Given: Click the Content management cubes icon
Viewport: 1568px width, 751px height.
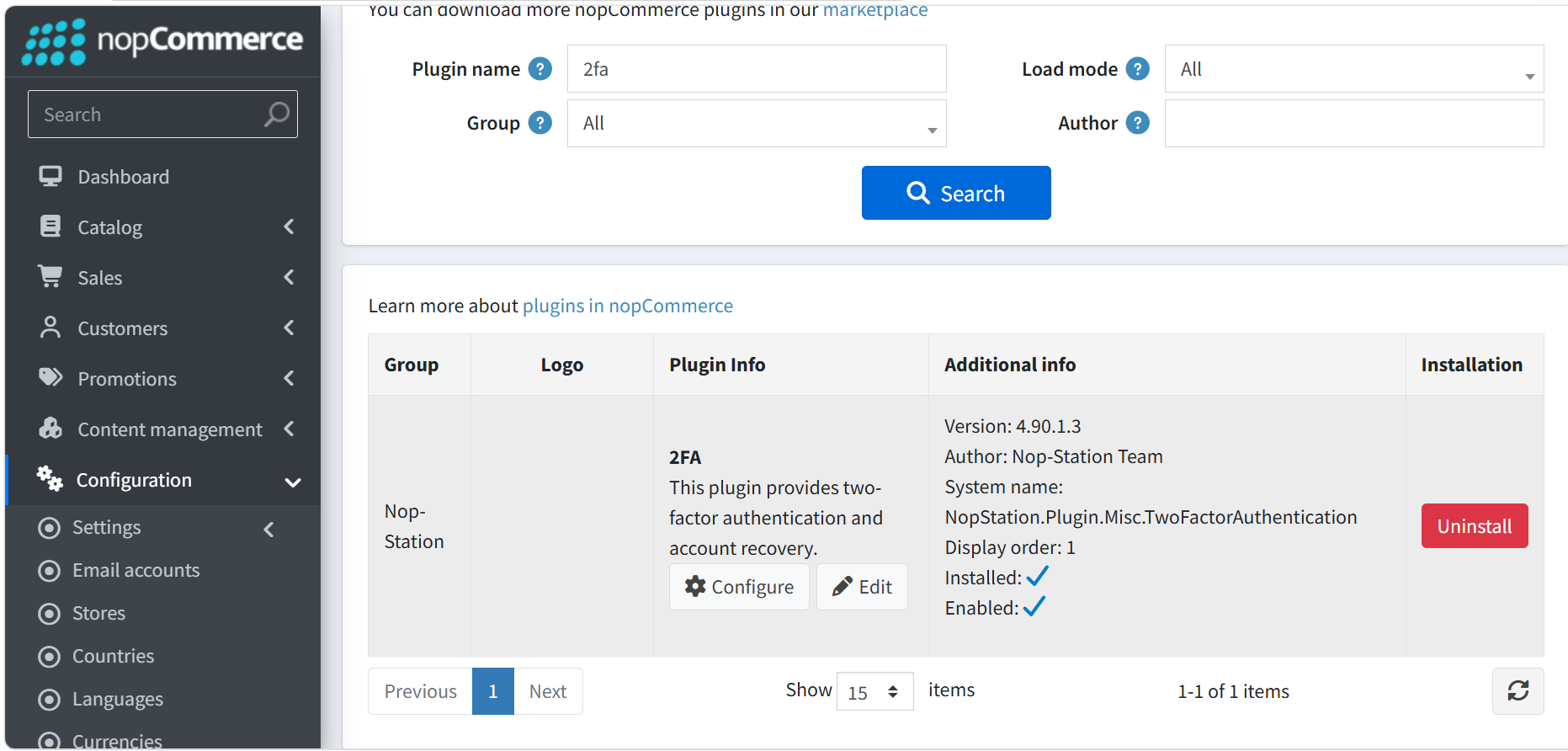Looking at the screenshot, I should pyautogui.click(x=50, y=429).
